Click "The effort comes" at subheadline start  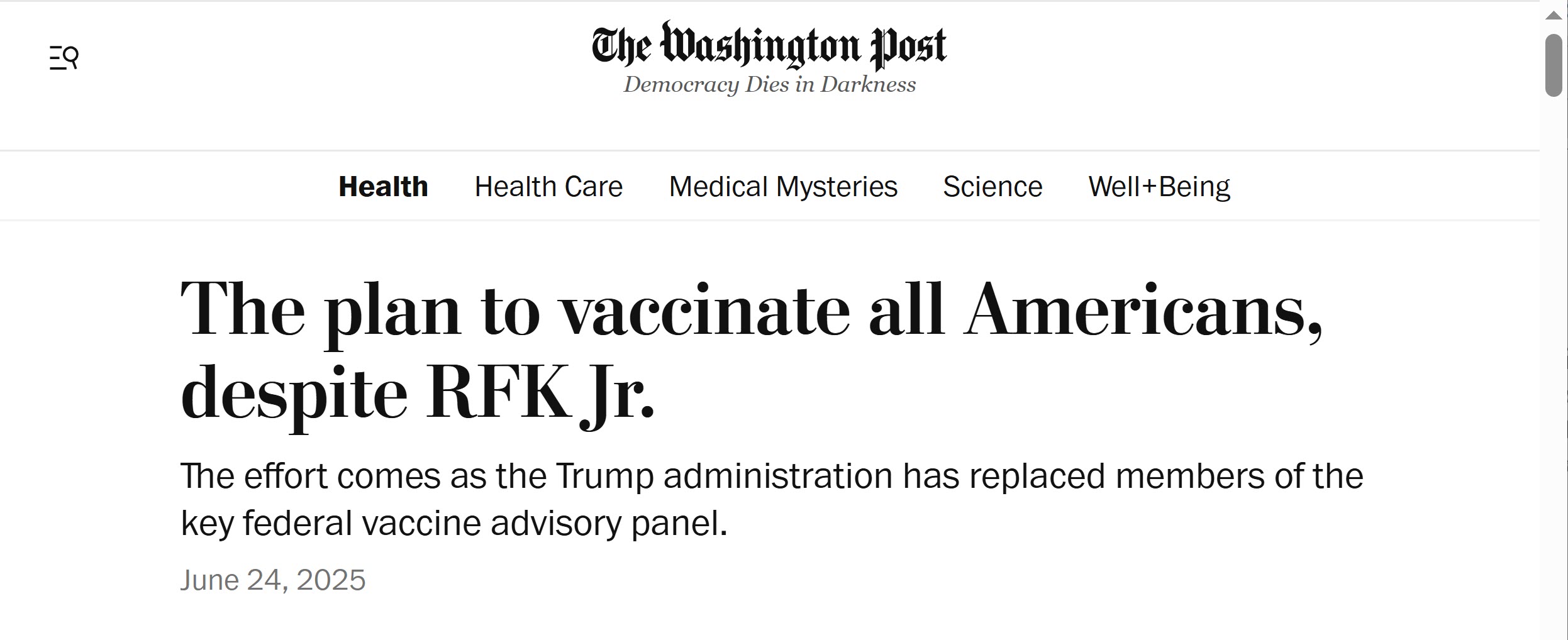[309, 477]
